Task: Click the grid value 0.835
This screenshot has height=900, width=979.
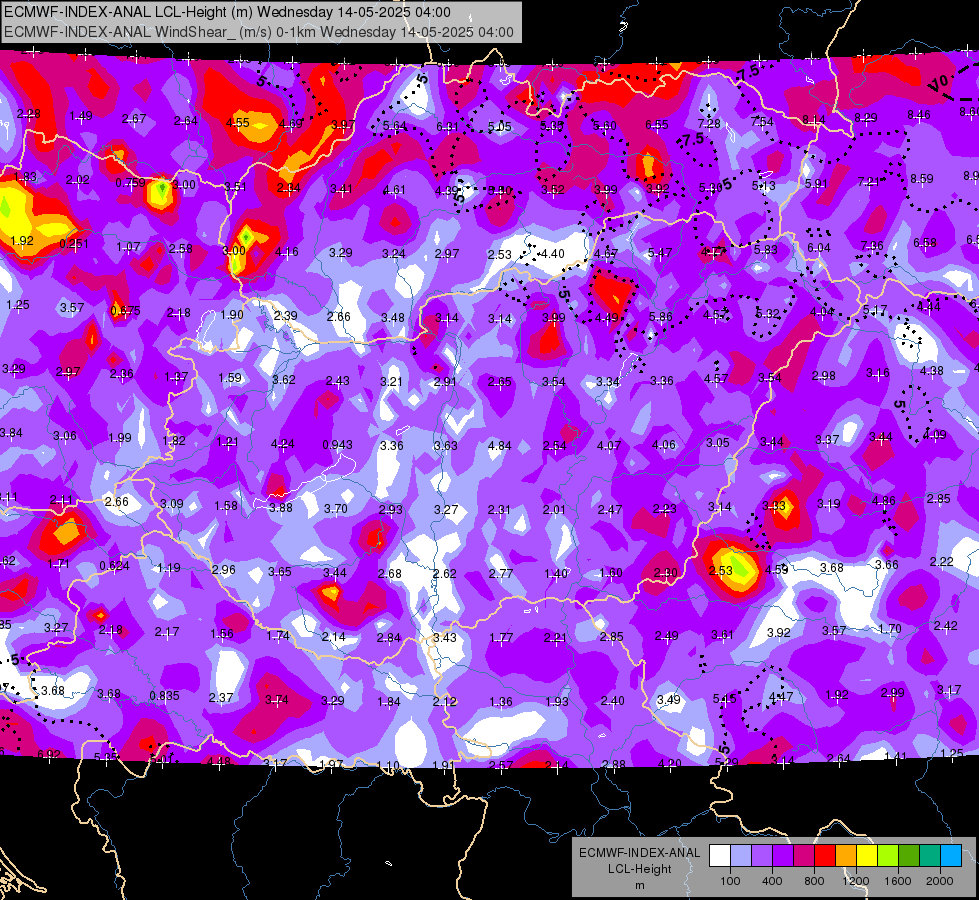Action: pyautogui.click(x=164, y=696)
